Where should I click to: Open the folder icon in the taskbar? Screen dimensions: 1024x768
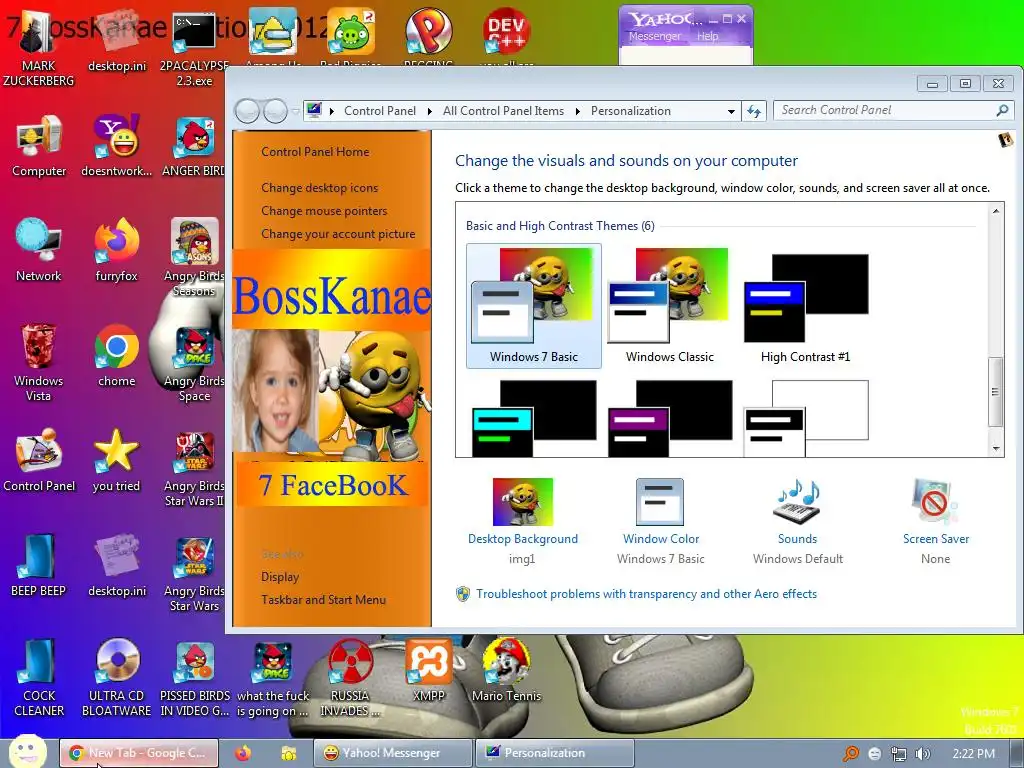click(x=288, y=753)
